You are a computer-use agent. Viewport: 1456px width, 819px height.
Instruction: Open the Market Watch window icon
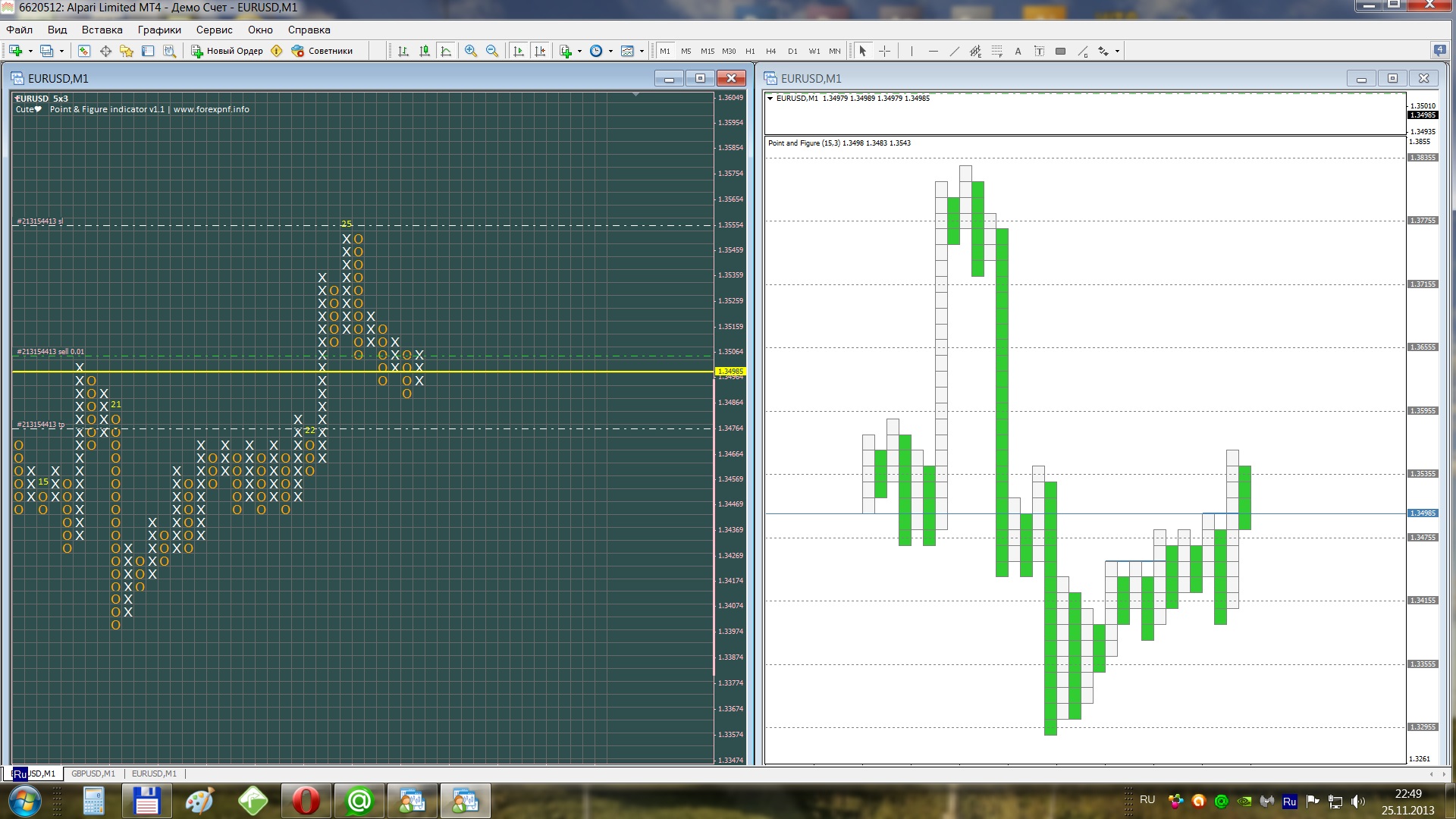pyautogui.click(x=84, y=51)
